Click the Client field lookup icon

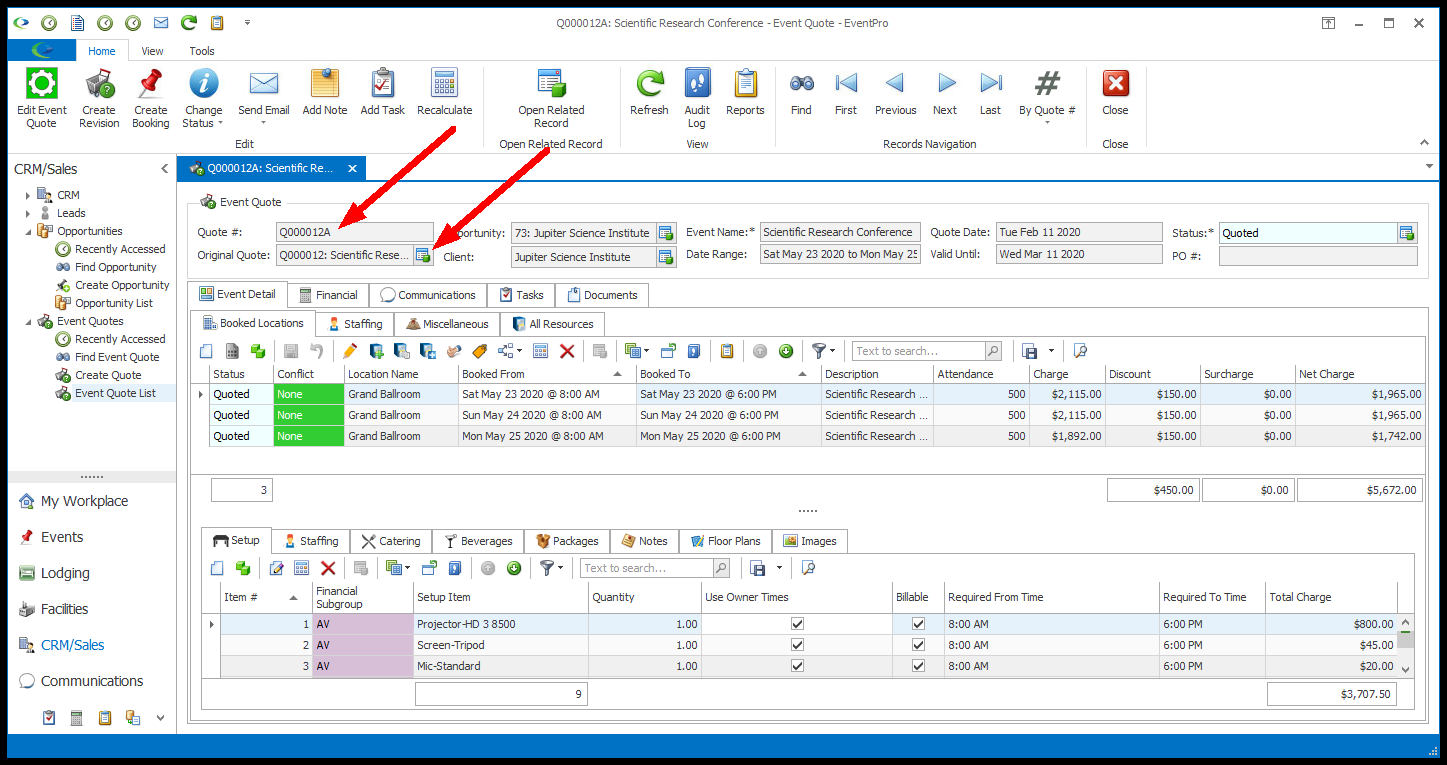[x=666, y=257]
